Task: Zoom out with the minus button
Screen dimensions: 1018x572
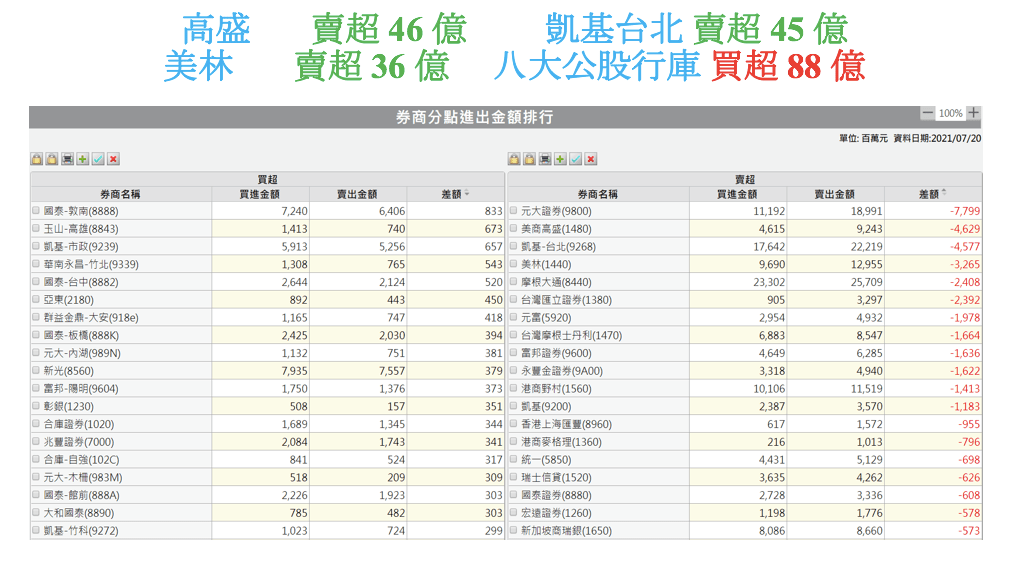Action: 928,113
